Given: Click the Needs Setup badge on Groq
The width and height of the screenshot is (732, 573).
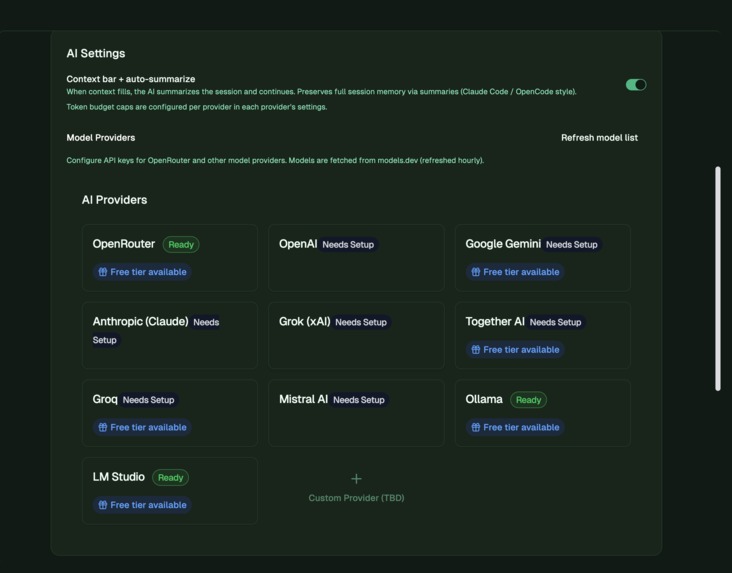Looking at the screenshot, I should pos(148,400).
